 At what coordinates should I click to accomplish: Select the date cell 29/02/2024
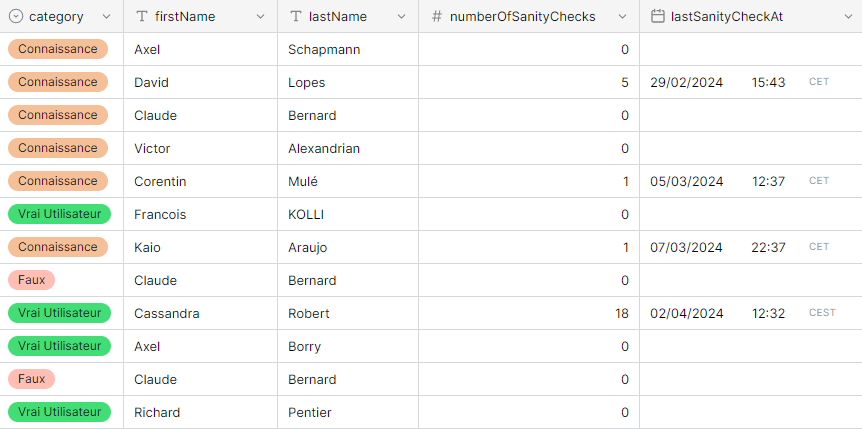(x=686, y=82)
